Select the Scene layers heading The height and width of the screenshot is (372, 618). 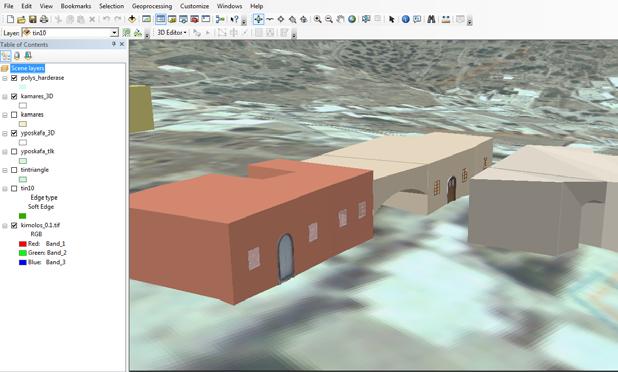(x=28, y=68)
